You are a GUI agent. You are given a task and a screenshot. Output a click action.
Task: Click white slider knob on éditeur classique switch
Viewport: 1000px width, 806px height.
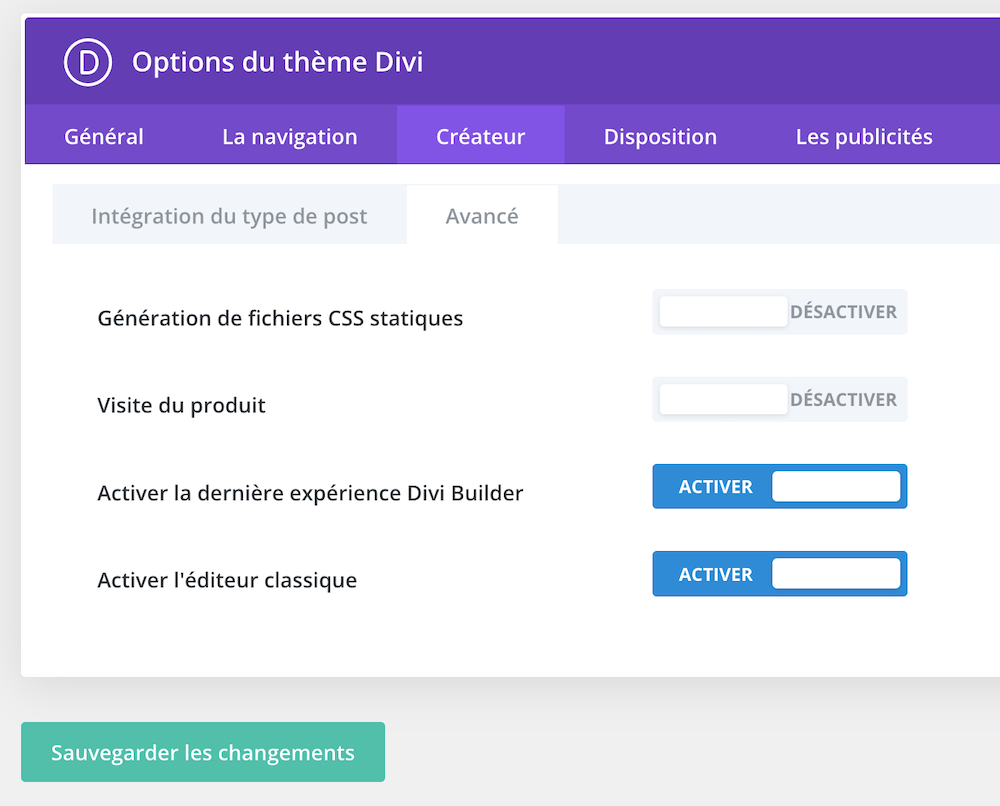point(836,574)
